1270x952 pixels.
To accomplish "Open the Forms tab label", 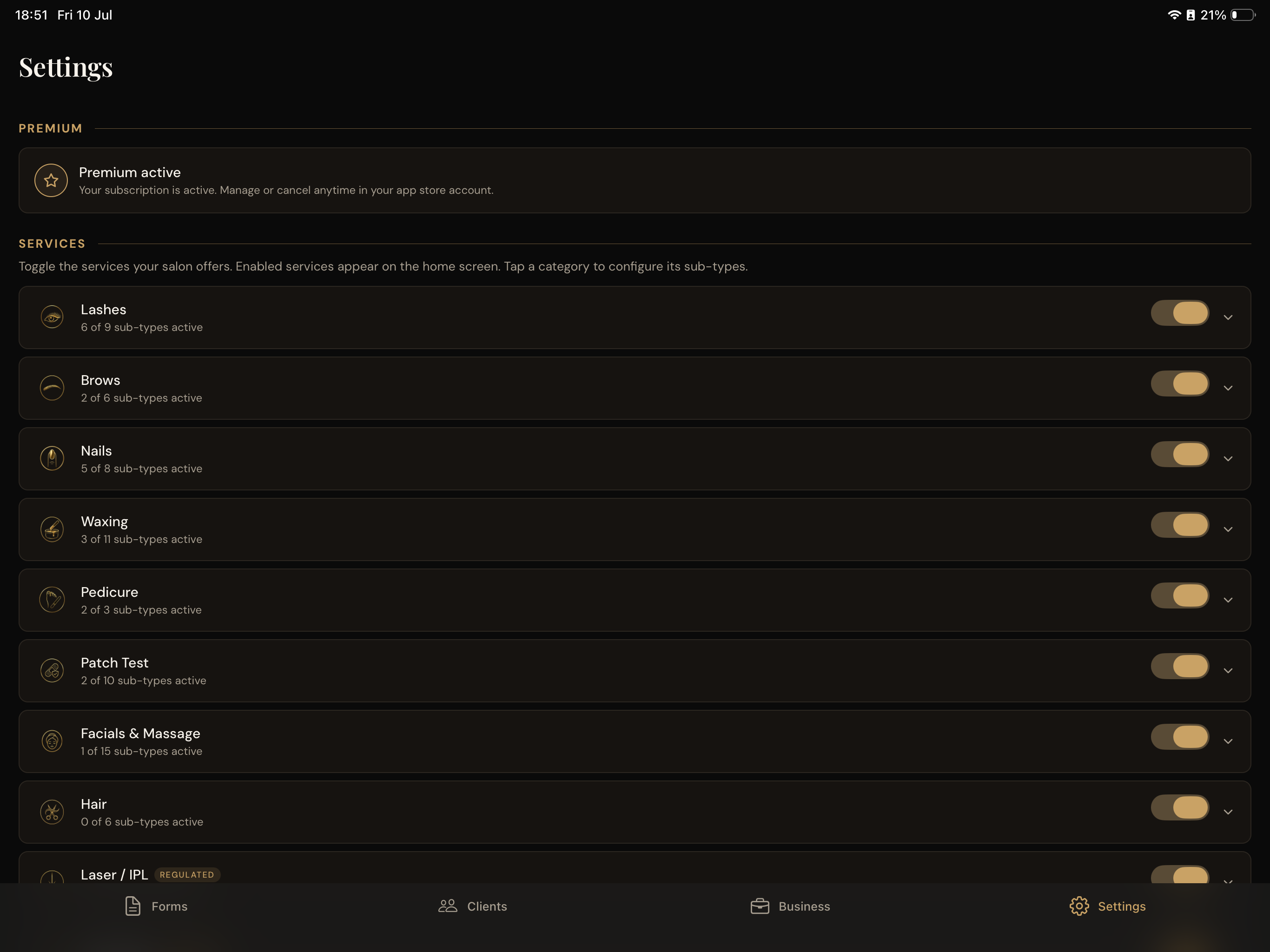I will pyautogui.click(x=169, y=906).
